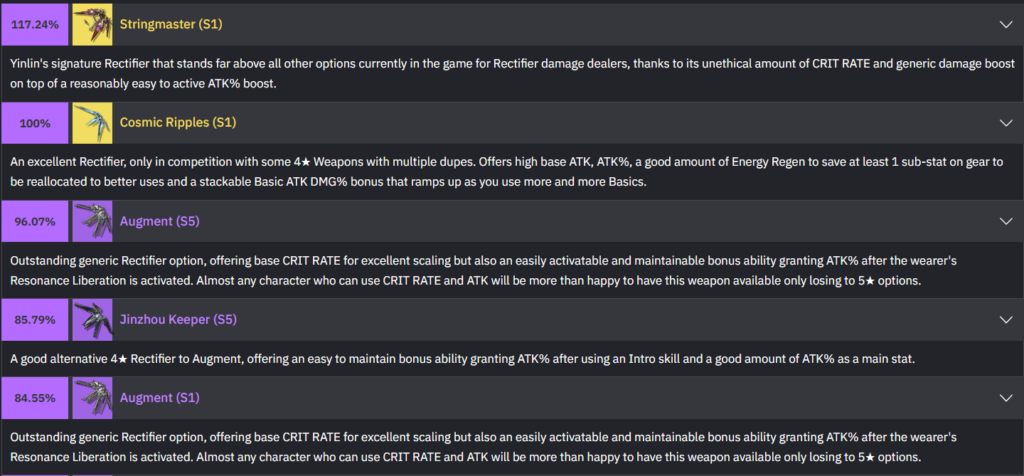The width and height of the screenshot is (1024, 476).
Task: Click the 117.24% rating badge
Action: [35, 23]
